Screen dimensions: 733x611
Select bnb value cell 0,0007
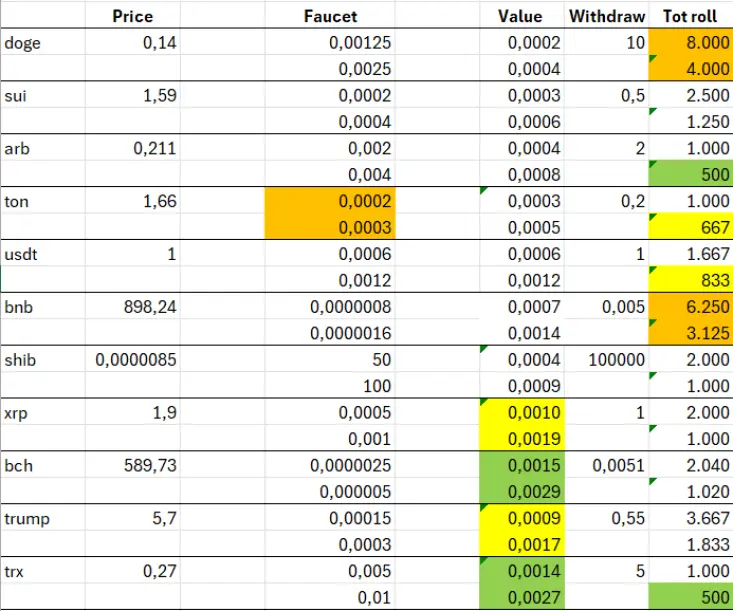pyautogui.click(x=522, y=307)
